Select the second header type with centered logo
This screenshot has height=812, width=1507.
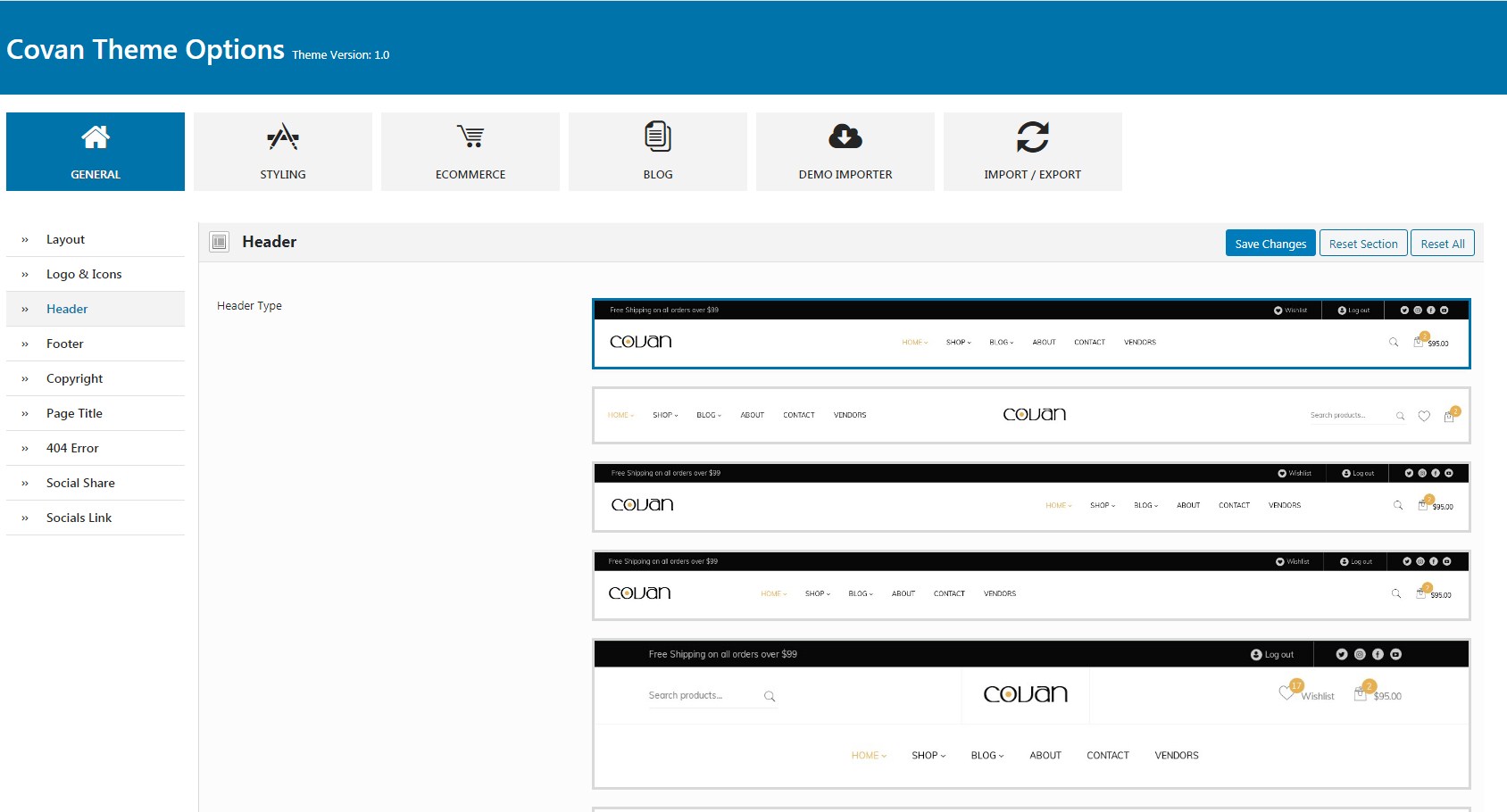pos(1031,415)
